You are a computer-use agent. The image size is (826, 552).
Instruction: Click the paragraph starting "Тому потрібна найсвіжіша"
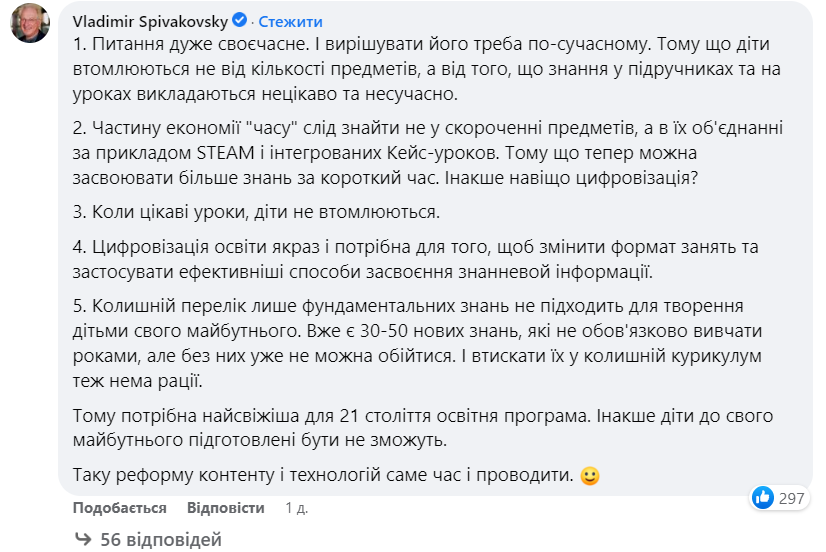pos(400,428)
